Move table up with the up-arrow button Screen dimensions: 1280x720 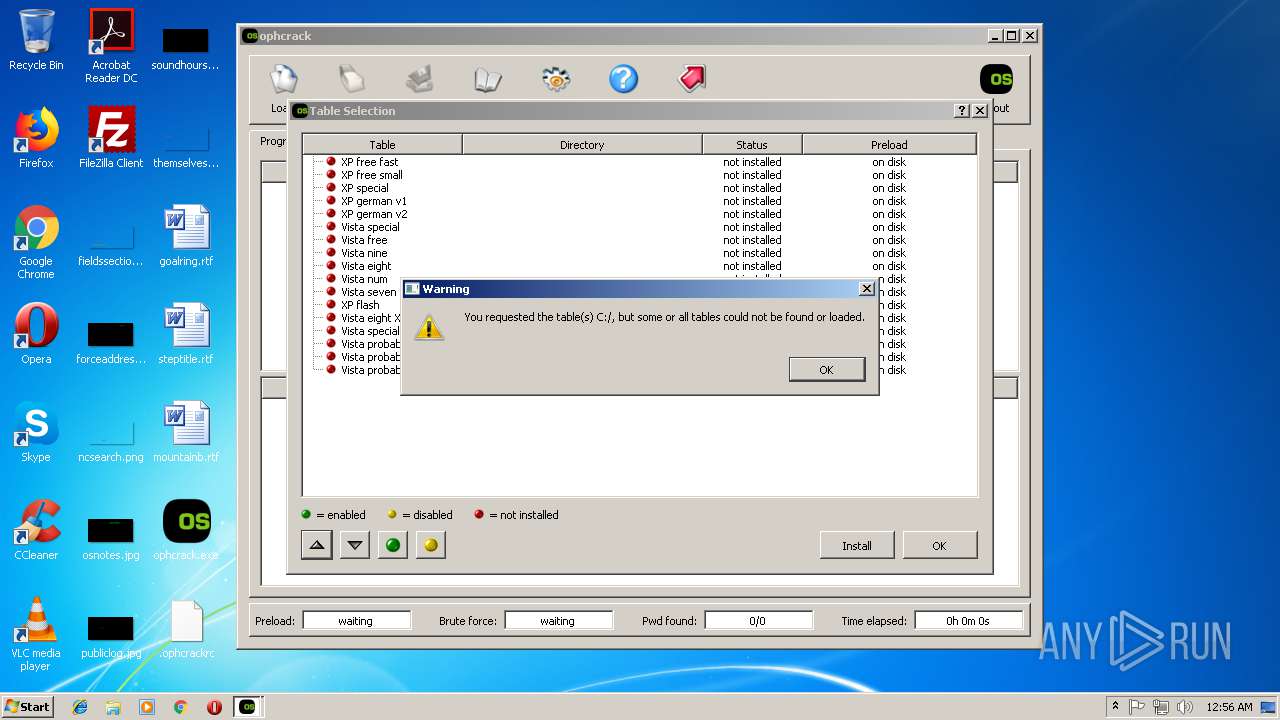click(x=317, y=545)
